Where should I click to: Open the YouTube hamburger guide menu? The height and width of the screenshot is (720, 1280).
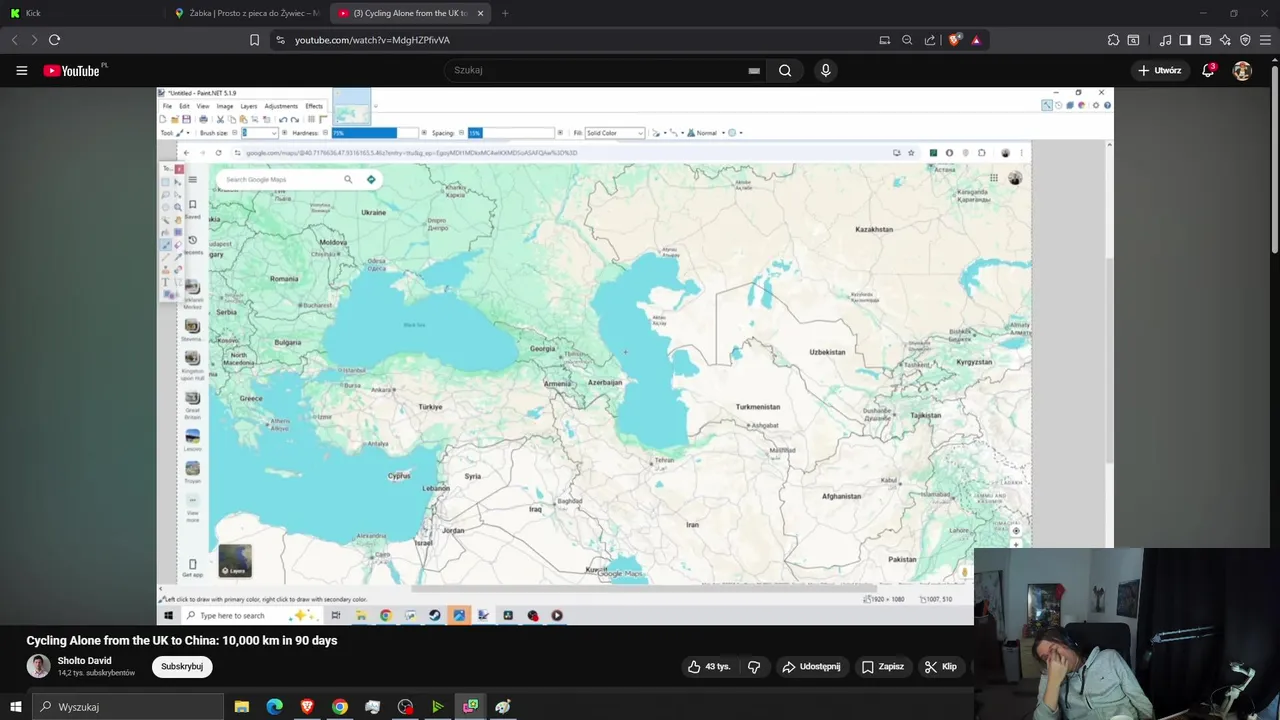coord(21,70)
